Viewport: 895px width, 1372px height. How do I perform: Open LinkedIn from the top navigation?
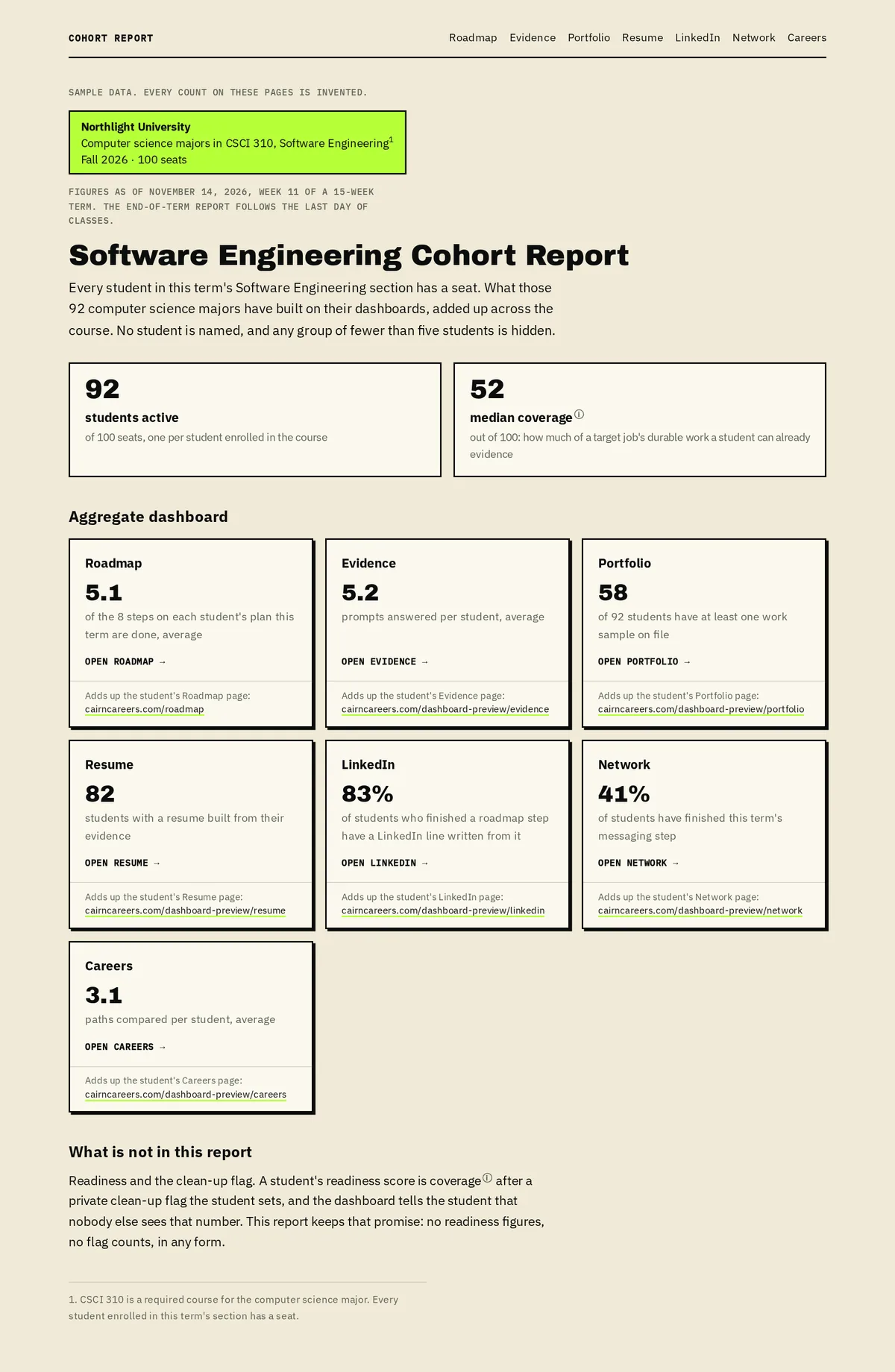[697, 38]
